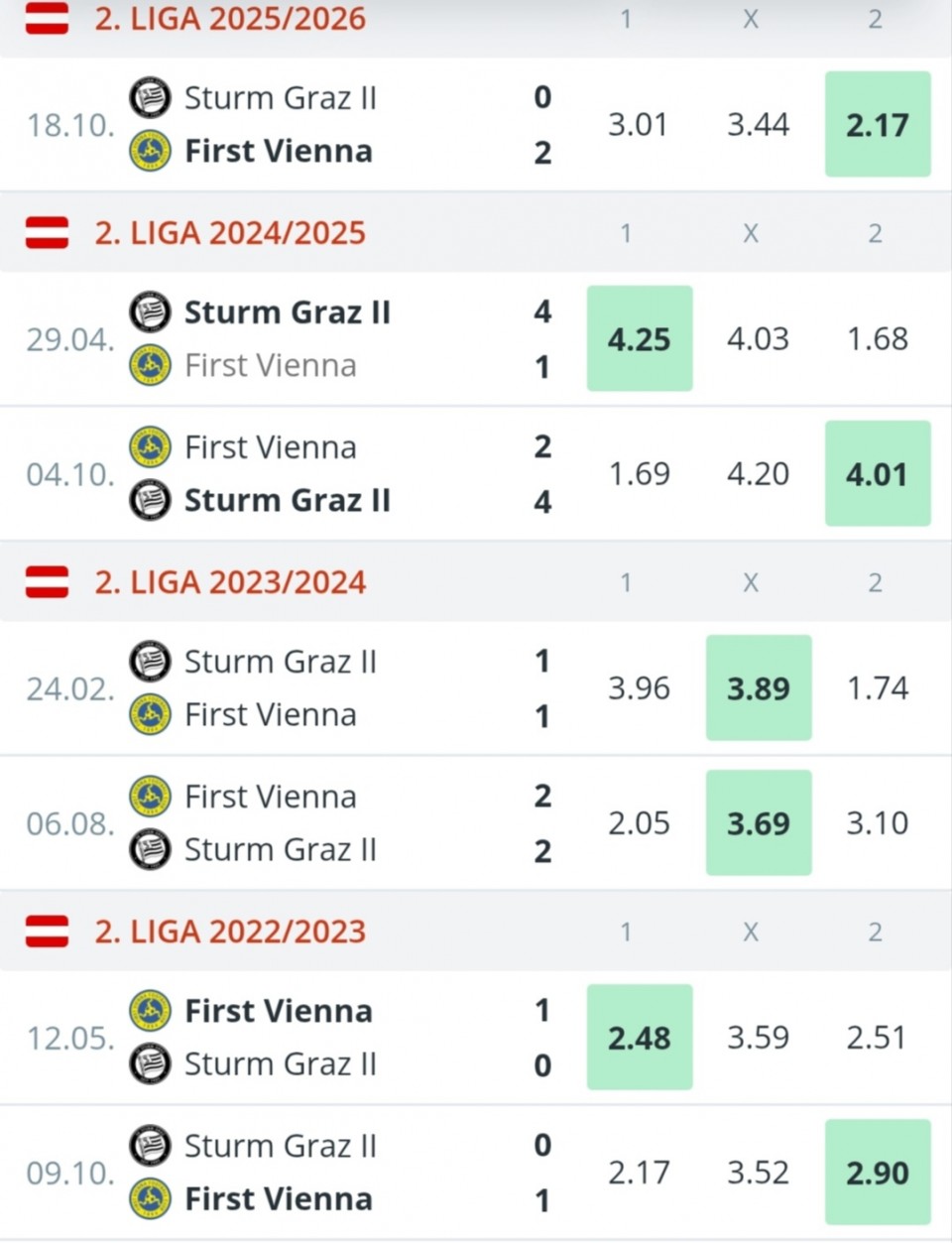This screenshot has height=1243, width=952.
Task: Open the 2. LIGA 2024/2025 league header
Action: pos(230,233)
